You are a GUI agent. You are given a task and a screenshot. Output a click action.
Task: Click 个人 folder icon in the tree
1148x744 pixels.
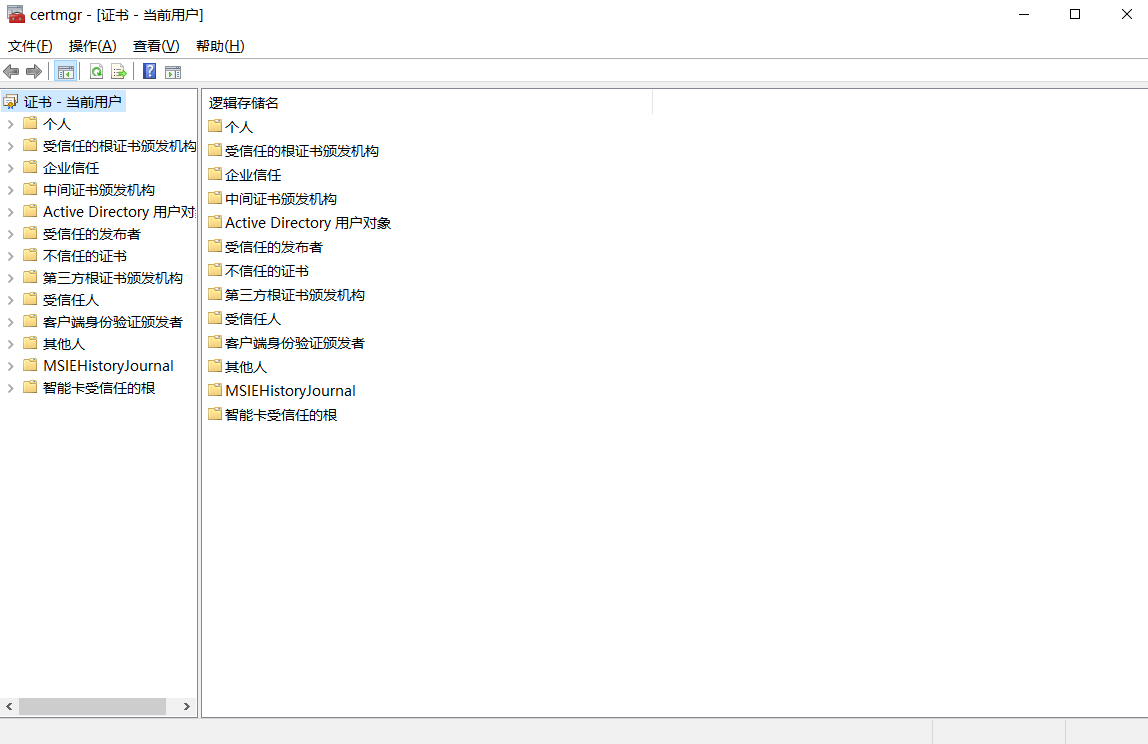point(30,123)
